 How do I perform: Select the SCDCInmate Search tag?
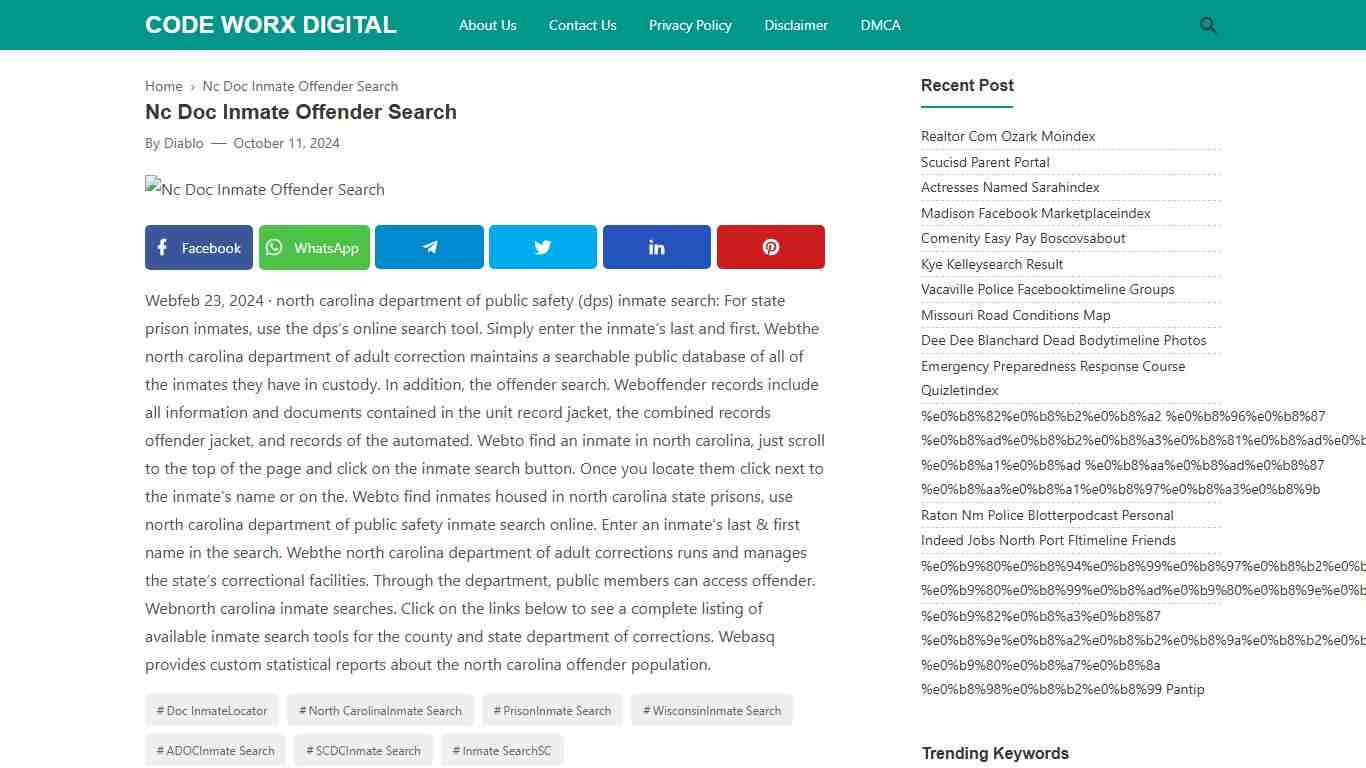[362, 750]
